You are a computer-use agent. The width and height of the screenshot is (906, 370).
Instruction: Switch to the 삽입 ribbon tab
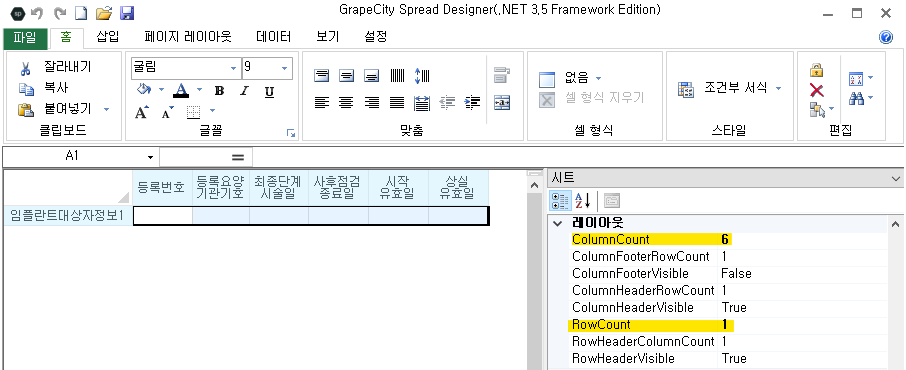[107, 37]
